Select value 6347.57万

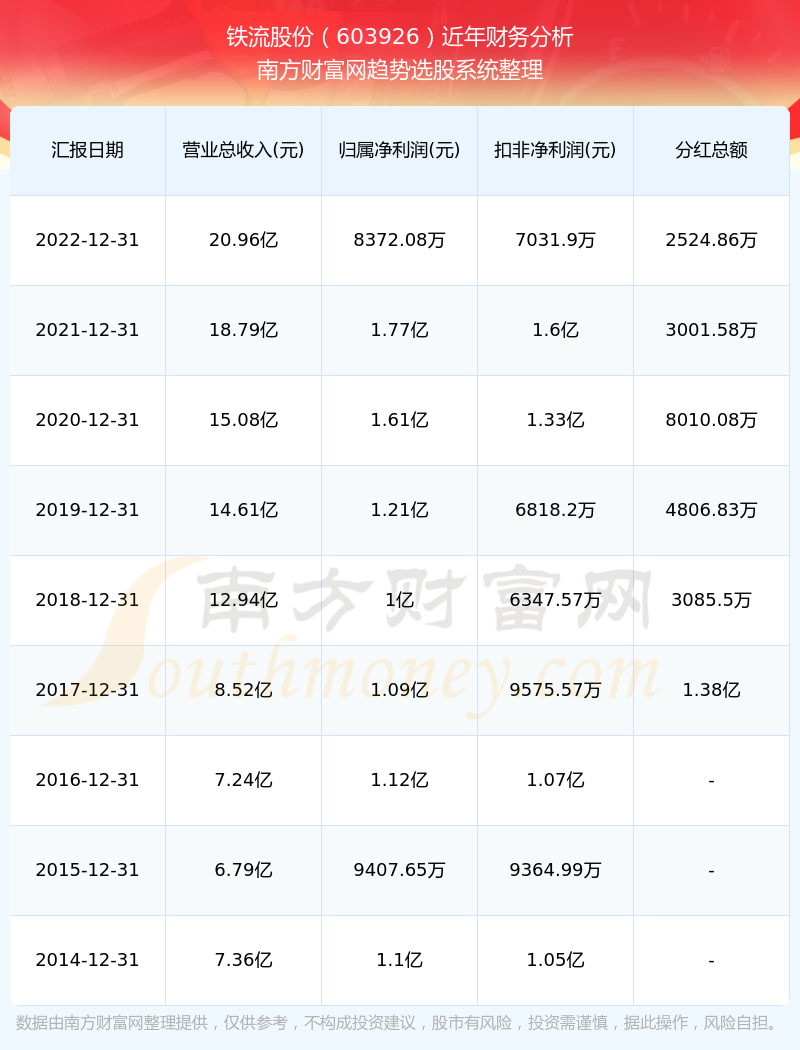pos(556,600)
